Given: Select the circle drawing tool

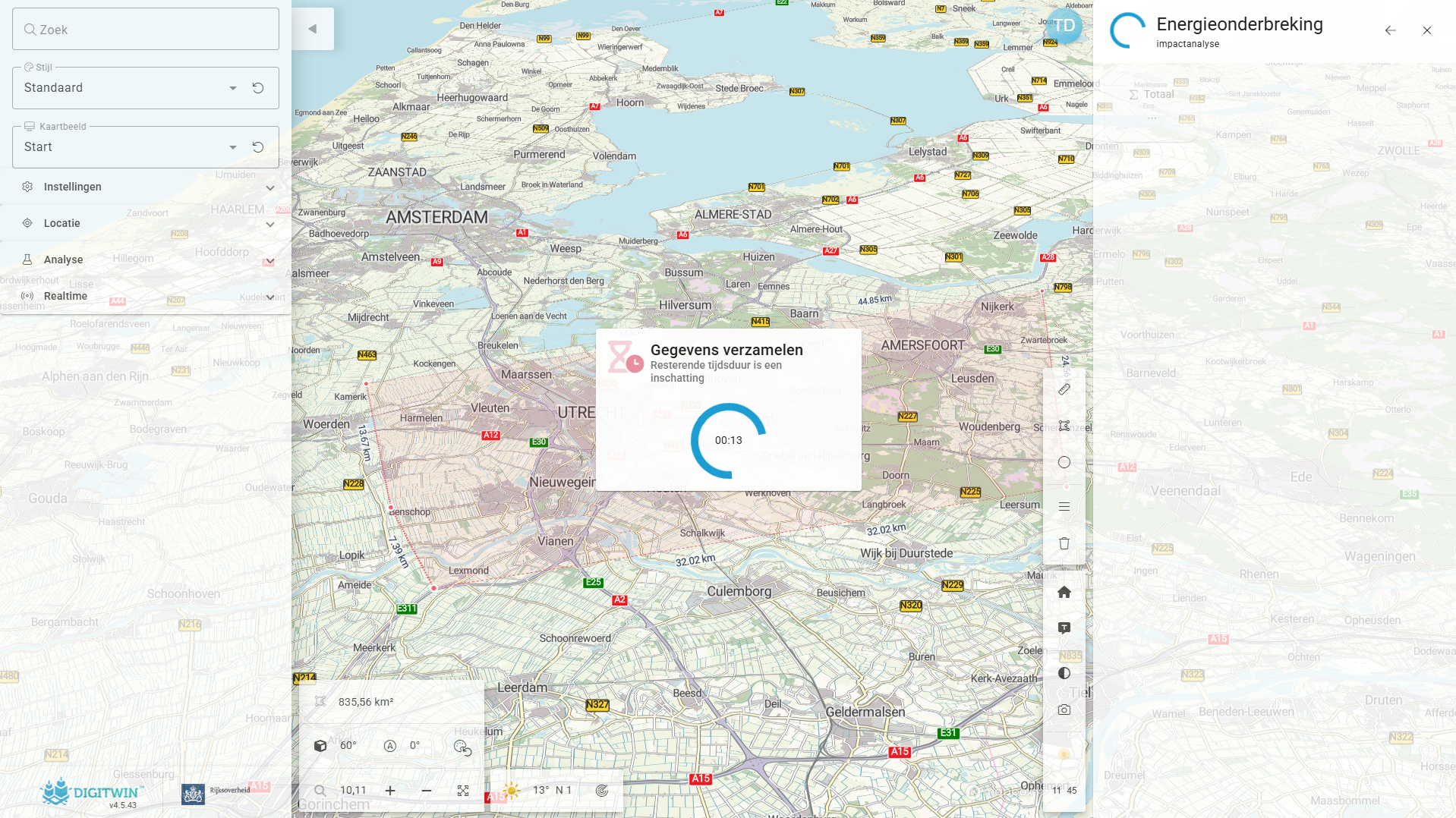Looking at the screenshot, I should 1064,462.
